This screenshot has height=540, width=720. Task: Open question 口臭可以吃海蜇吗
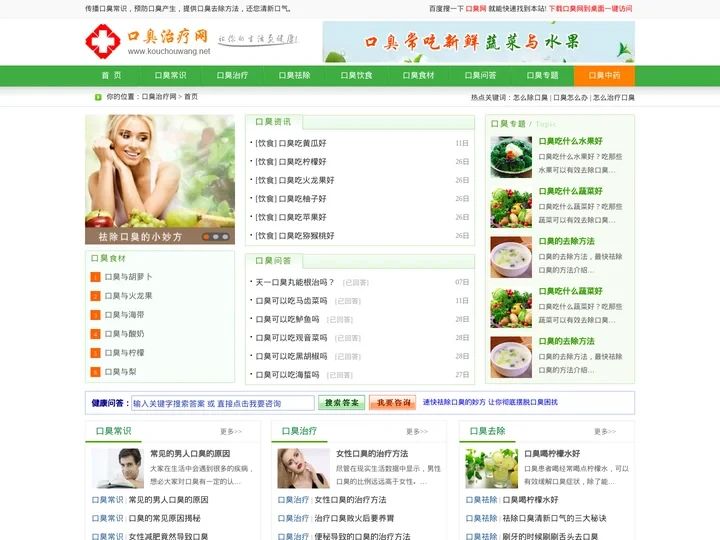tap(287, 375)
